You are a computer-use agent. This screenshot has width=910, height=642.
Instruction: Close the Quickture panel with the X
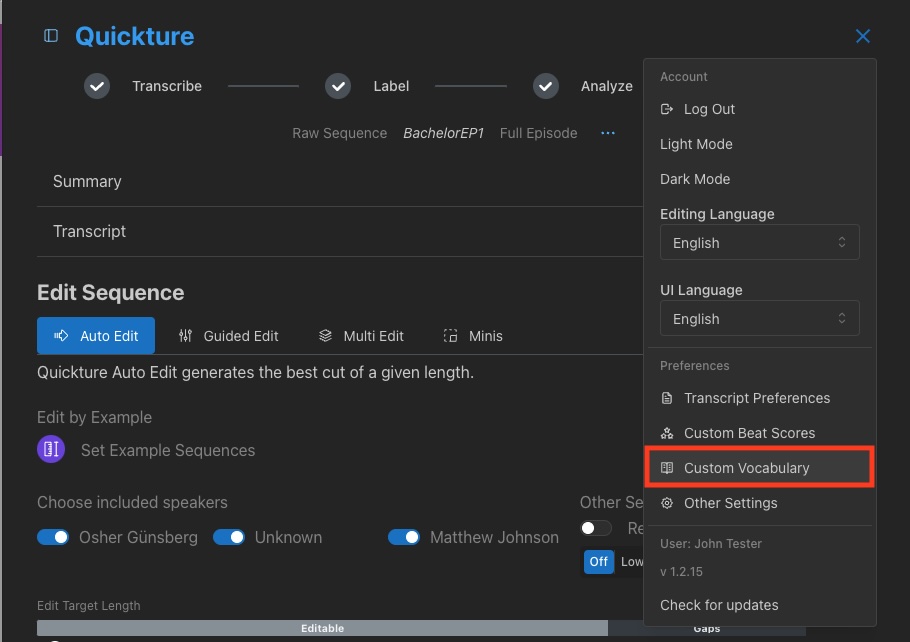(x=862, y=36)
